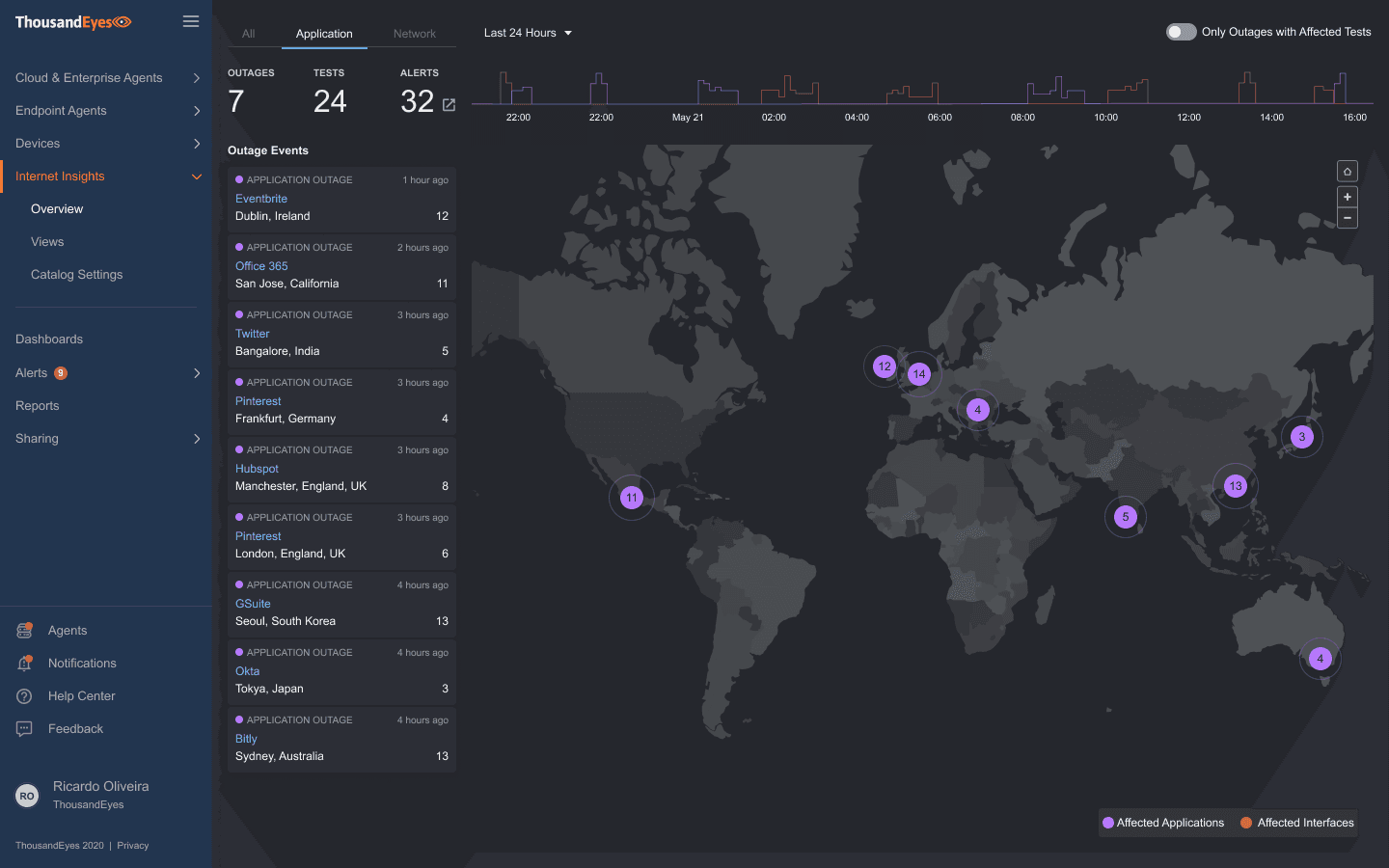Click the map cluster marker labeled 11

point(631,498)
